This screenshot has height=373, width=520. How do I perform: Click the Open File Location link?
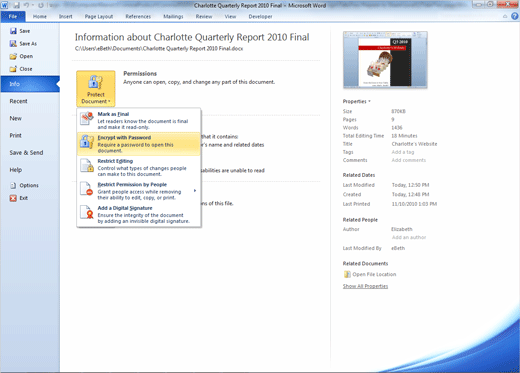374,274
